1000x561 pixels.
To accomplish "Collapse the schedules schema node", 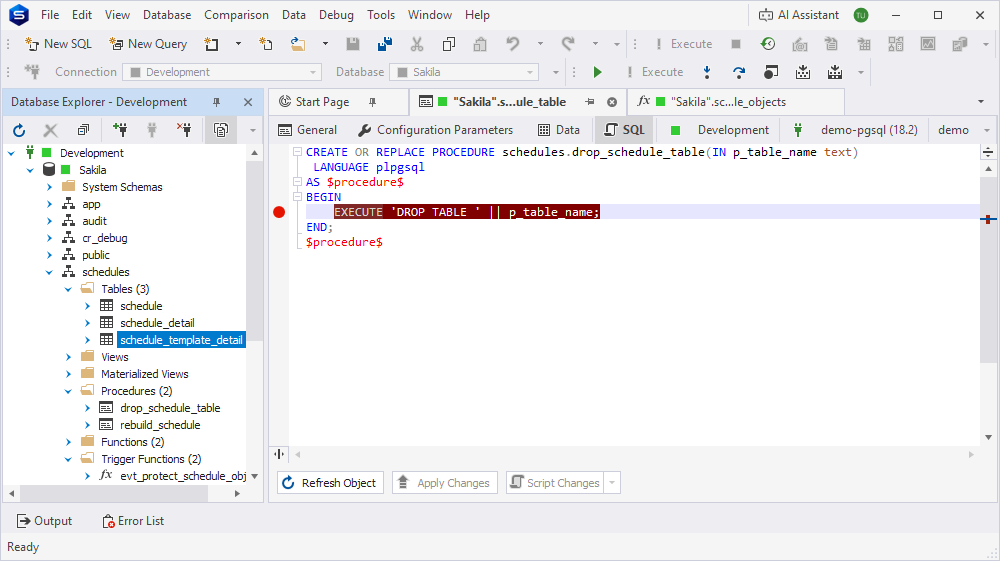I will coord(50,272).
